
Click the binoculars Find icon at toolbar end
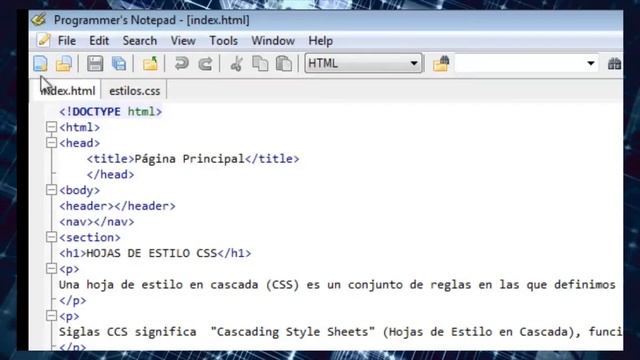tap(614, 64)
